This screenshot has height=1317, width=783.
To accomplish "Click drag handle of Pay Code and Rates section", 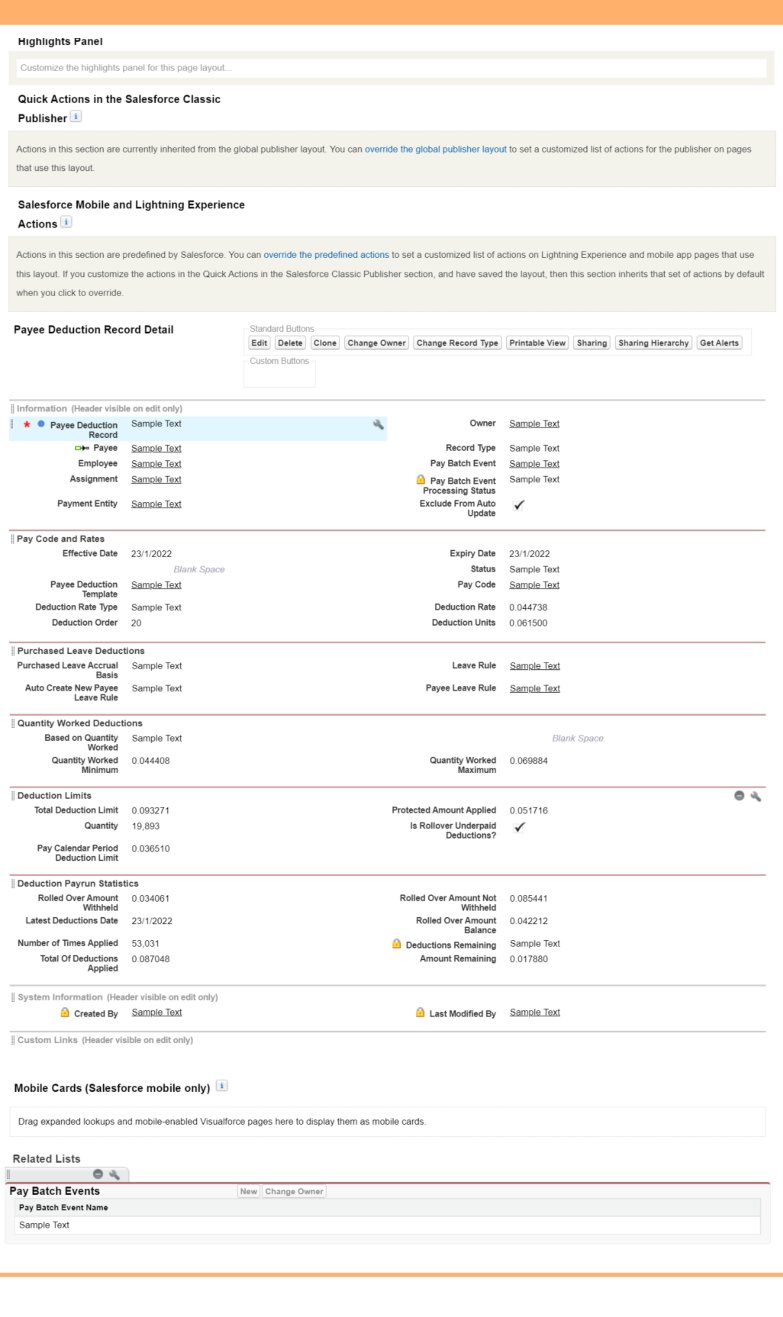I will tap(13, 539).
